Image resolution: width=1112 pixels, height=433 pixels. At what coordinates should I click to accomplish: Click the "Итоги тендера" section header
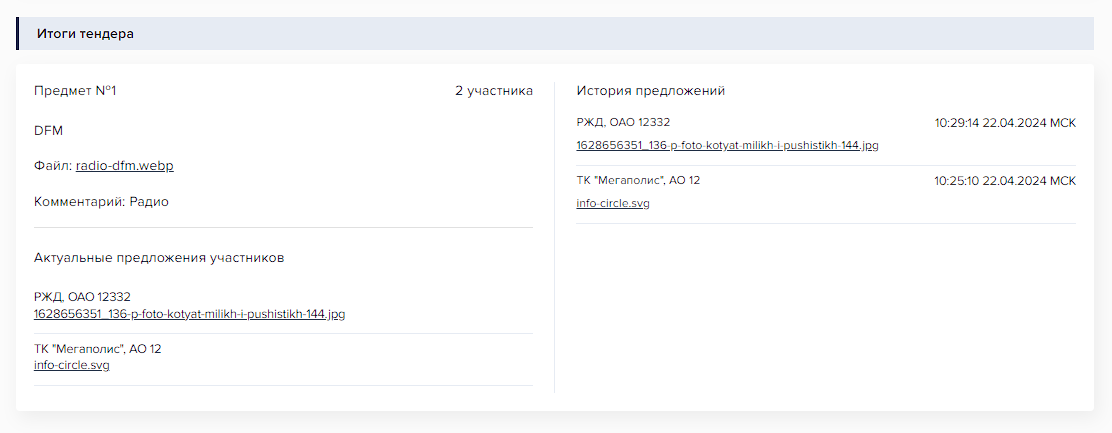[x=85, y=34]
